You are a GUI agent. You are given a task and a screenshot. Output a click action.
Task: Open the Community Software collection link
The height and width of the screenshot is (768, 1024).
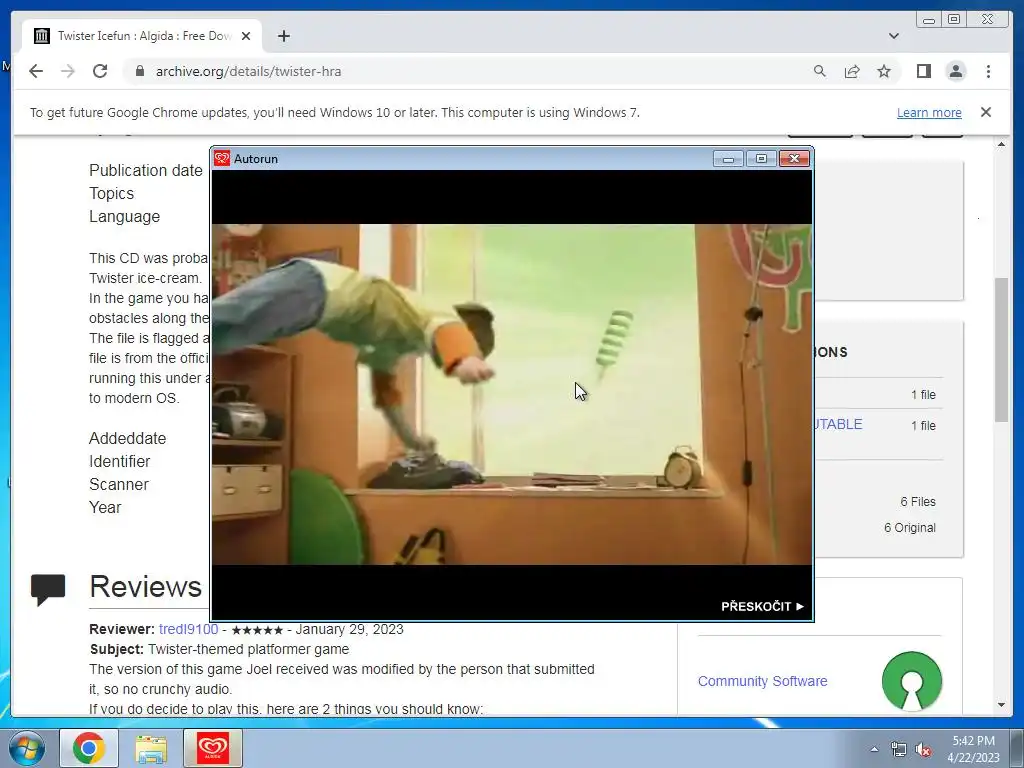pos(762,681)
